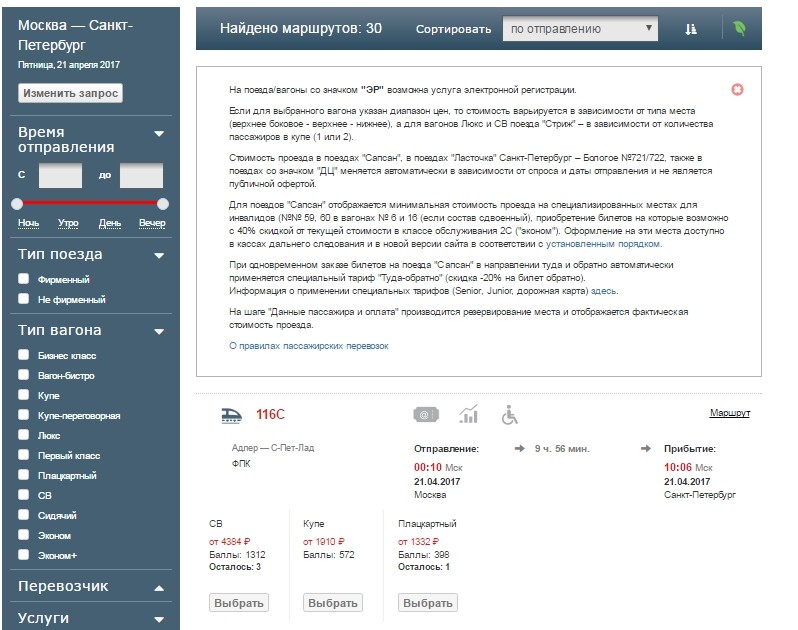Close the information notice with red X
Image resolution: width=798 pixels, height=630 pixels.
(x=738, y=90)
